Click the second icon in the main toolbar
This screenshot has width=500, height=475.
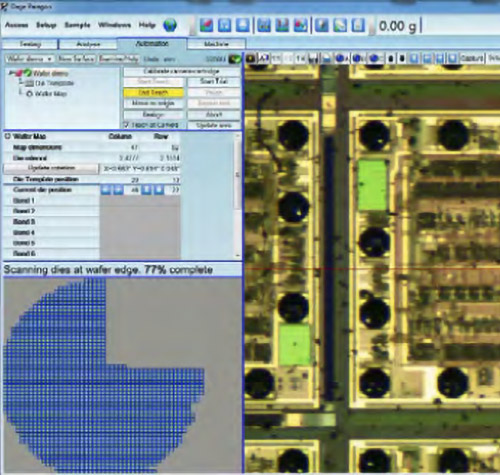[x=224, y=25]
